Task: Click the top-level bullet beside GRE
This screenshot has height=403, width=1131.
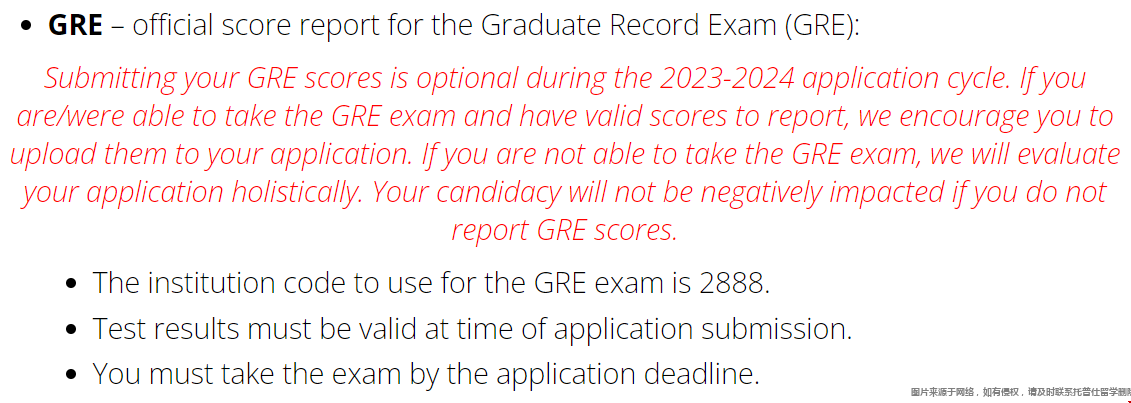Action: (27, 27)
